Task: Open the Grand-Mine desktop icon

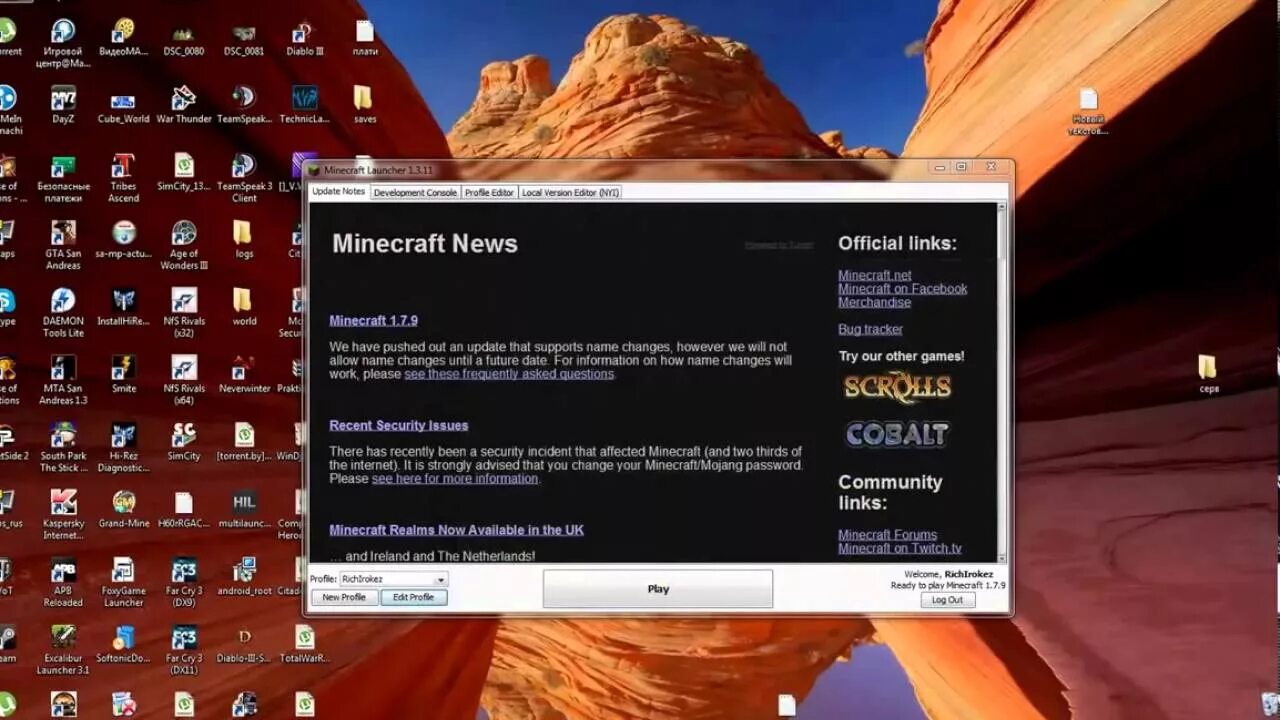Action: [x=123, y=508]
